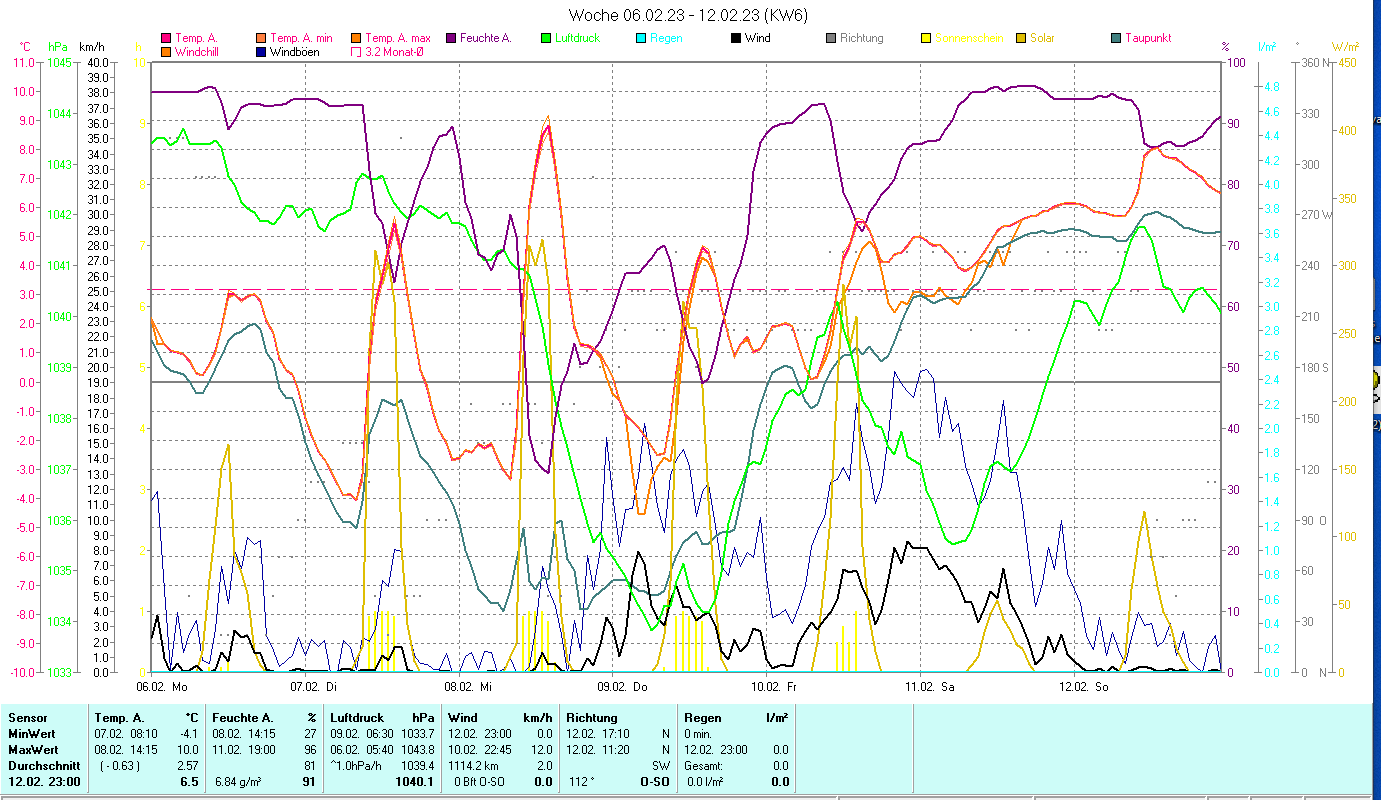1381x800 pixels.
Task: Click the bold "12.02. 23:00" row label
Action: [45, 782]
